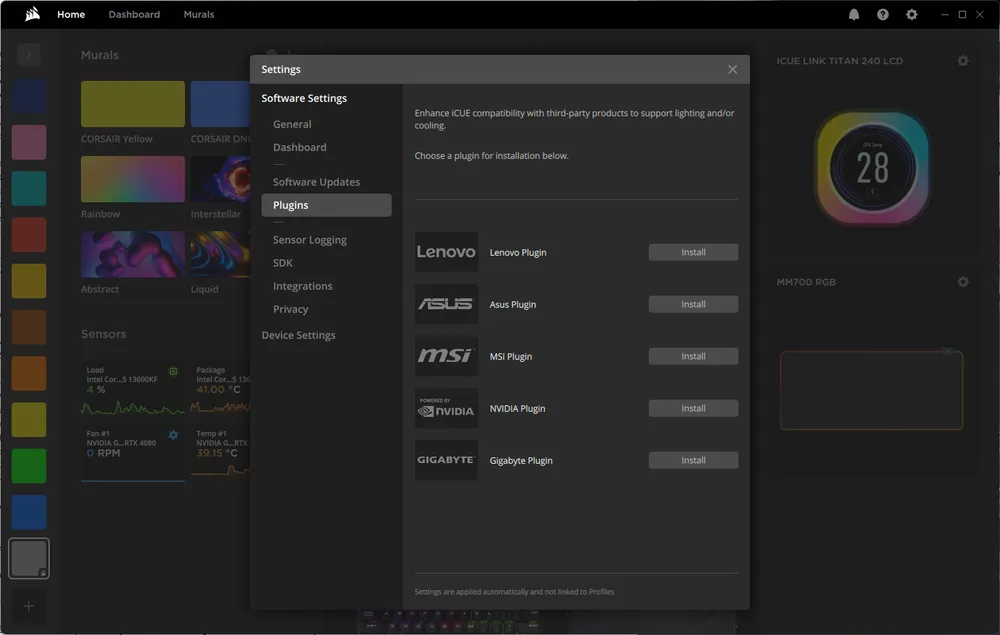The image size is (1000, 635).
Task: Select the red profile swatch
Action: point(29,235)
